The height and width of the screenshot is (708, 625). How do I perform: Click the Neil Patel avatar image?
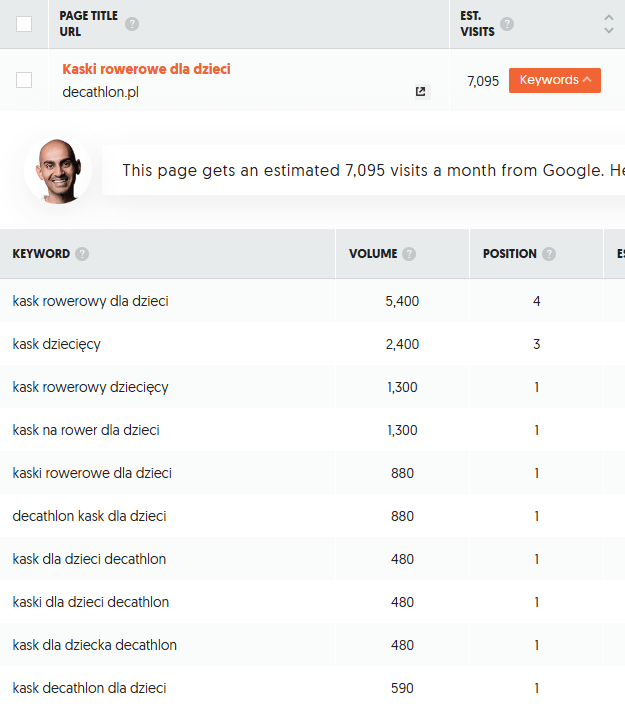click(x=58, y=171)
